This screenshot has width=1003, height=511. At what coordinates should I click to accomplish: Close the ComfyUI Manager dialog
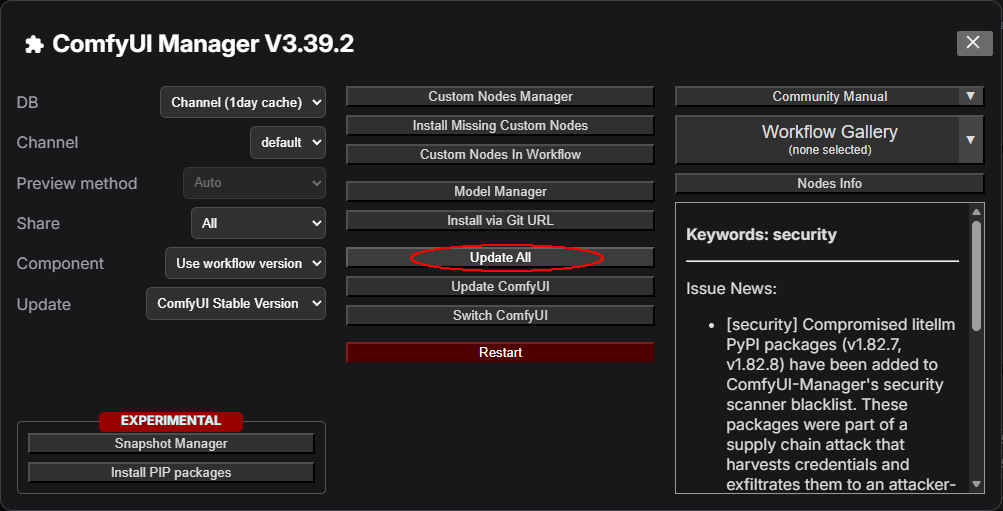[x=974, y=43]
